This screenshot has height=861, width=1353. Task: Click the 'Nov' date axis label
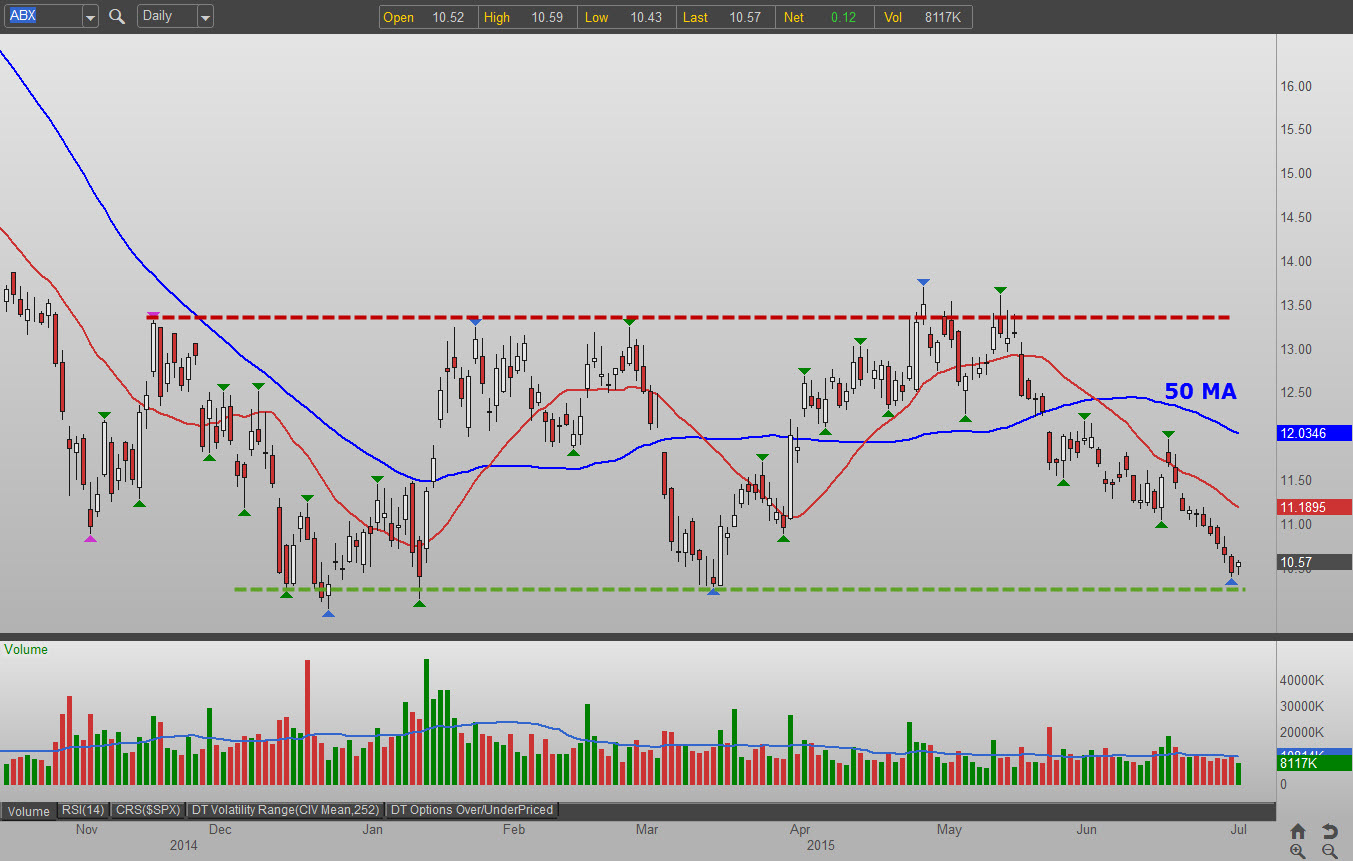pos(86,830)
